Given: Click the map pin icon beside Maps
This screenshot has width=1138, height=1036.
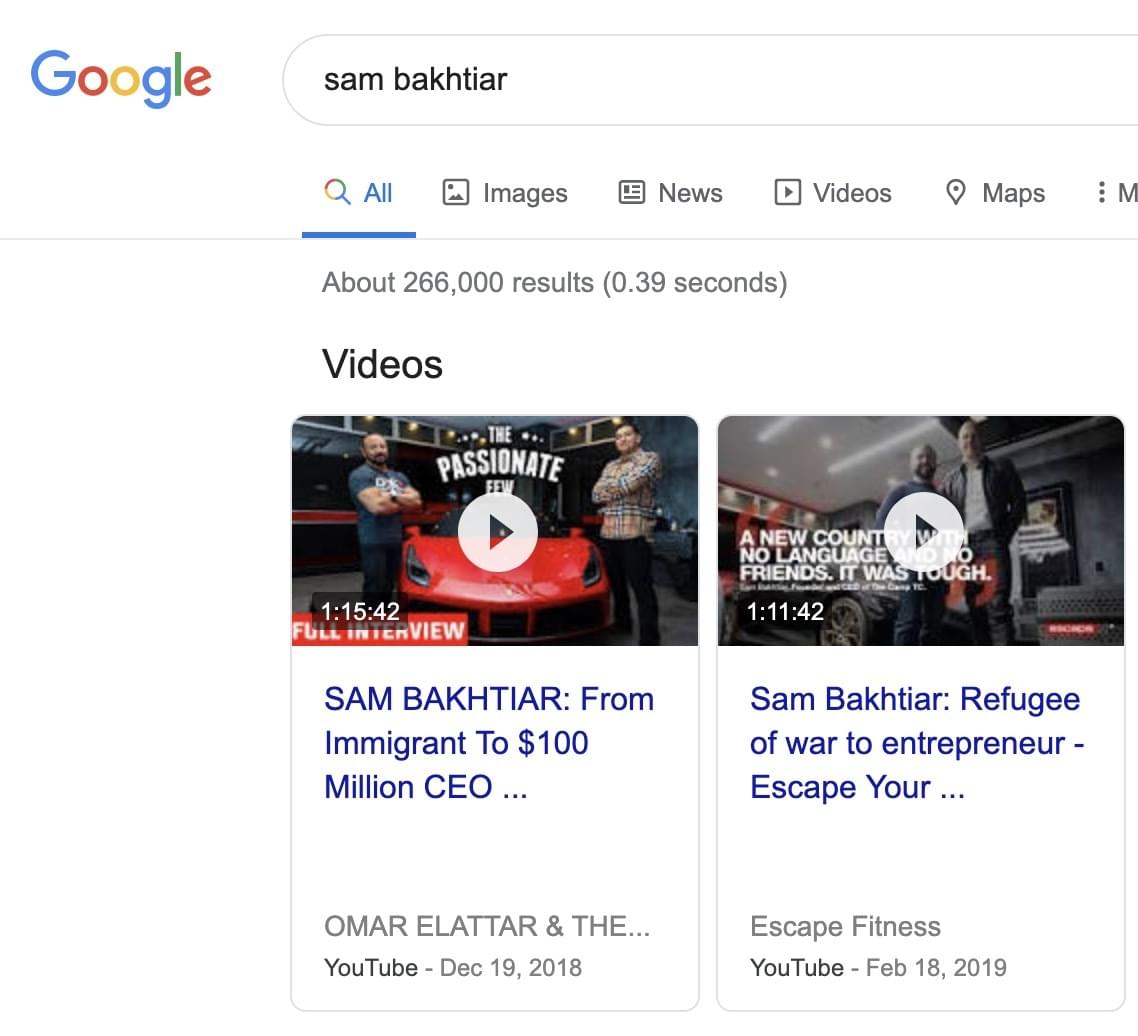Looking at the screenshot, I should [x=956, y=192].
